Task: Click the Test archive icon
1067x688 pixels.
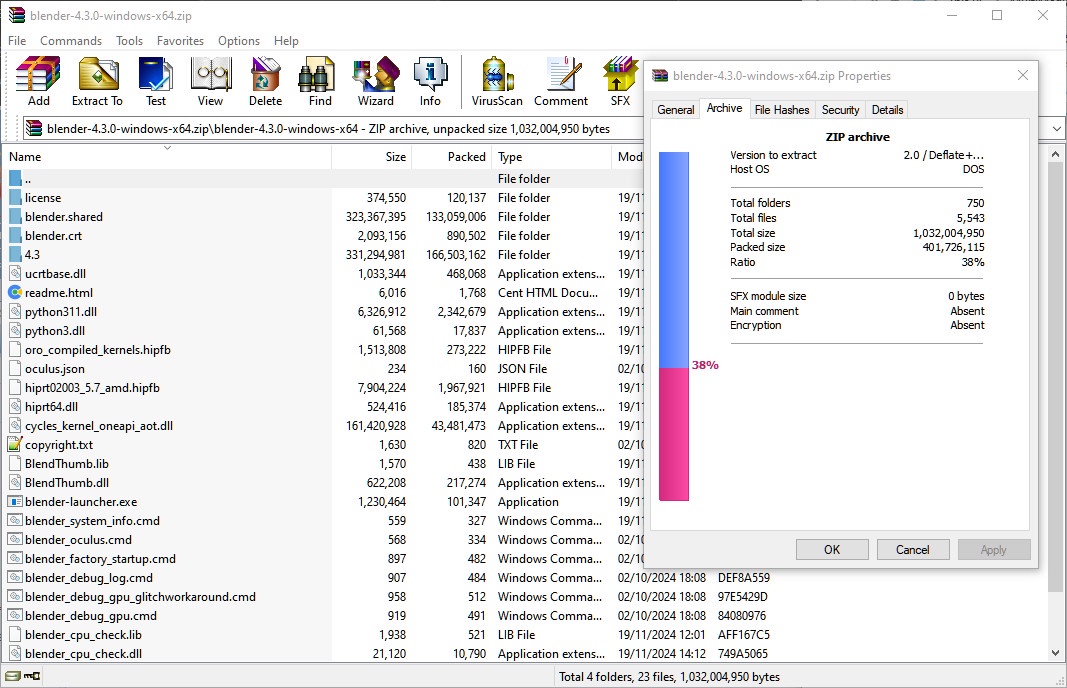Action: coord(156,81)
